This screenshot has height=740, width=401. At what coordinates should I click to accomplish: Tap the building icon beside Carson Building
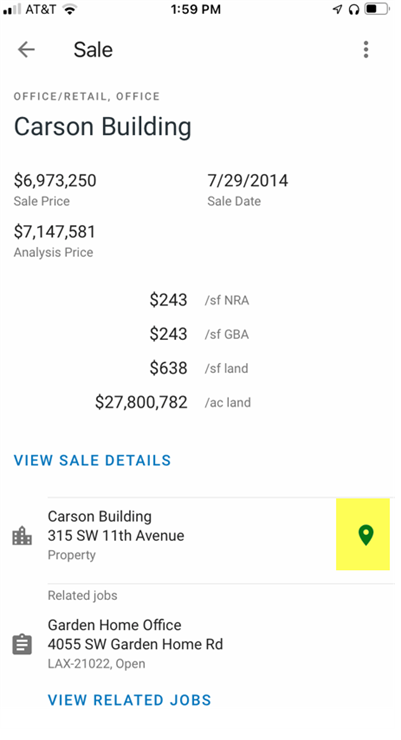click(22, 536)
